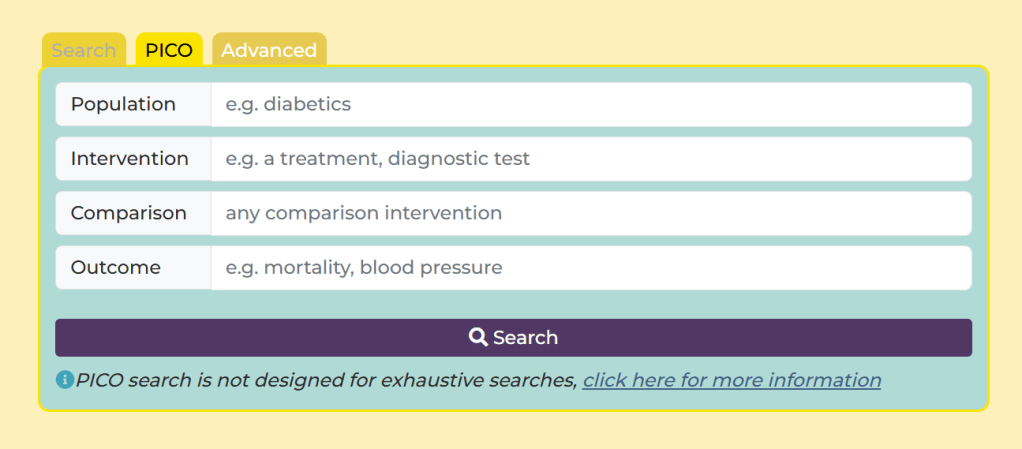
Task: Open the 'click here for more information' link
Action: [x=732, y=380]
